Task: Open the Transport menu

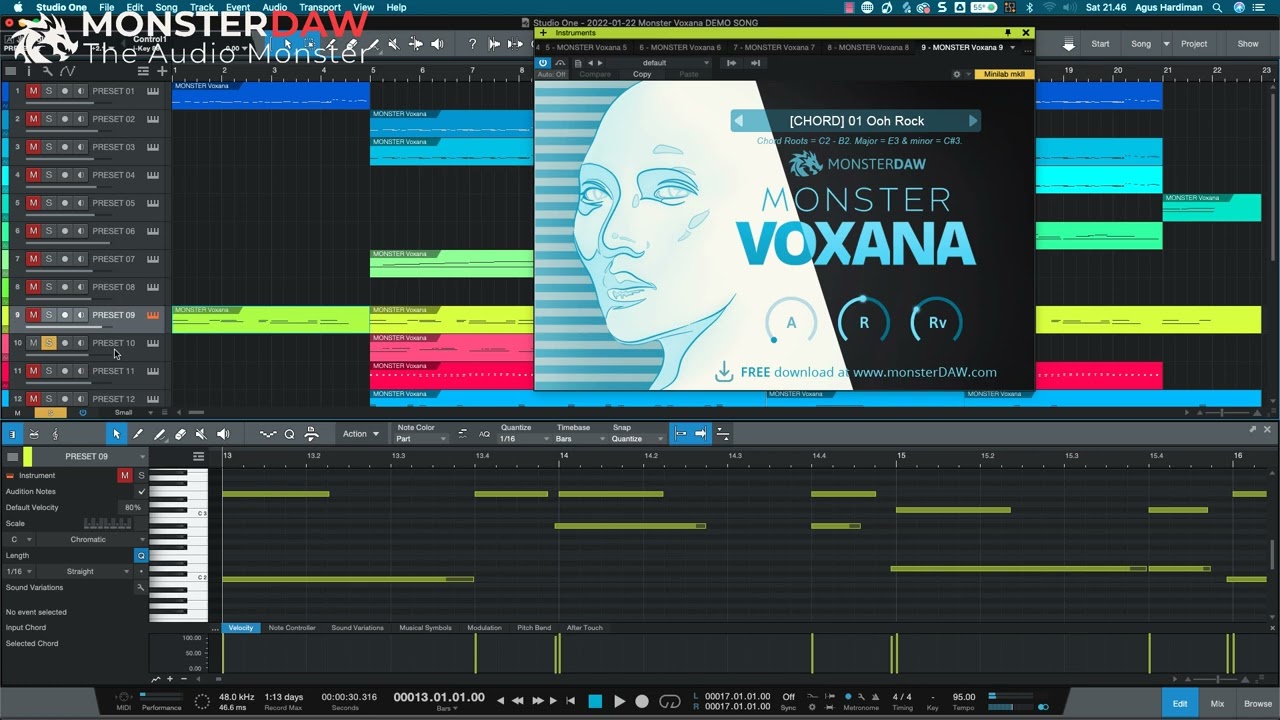Action: tap(320, 7)
